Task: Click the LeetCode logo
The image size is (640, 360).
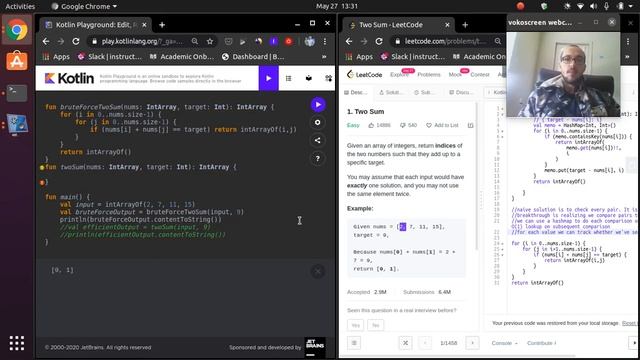Action: click(x=364, y=74)
